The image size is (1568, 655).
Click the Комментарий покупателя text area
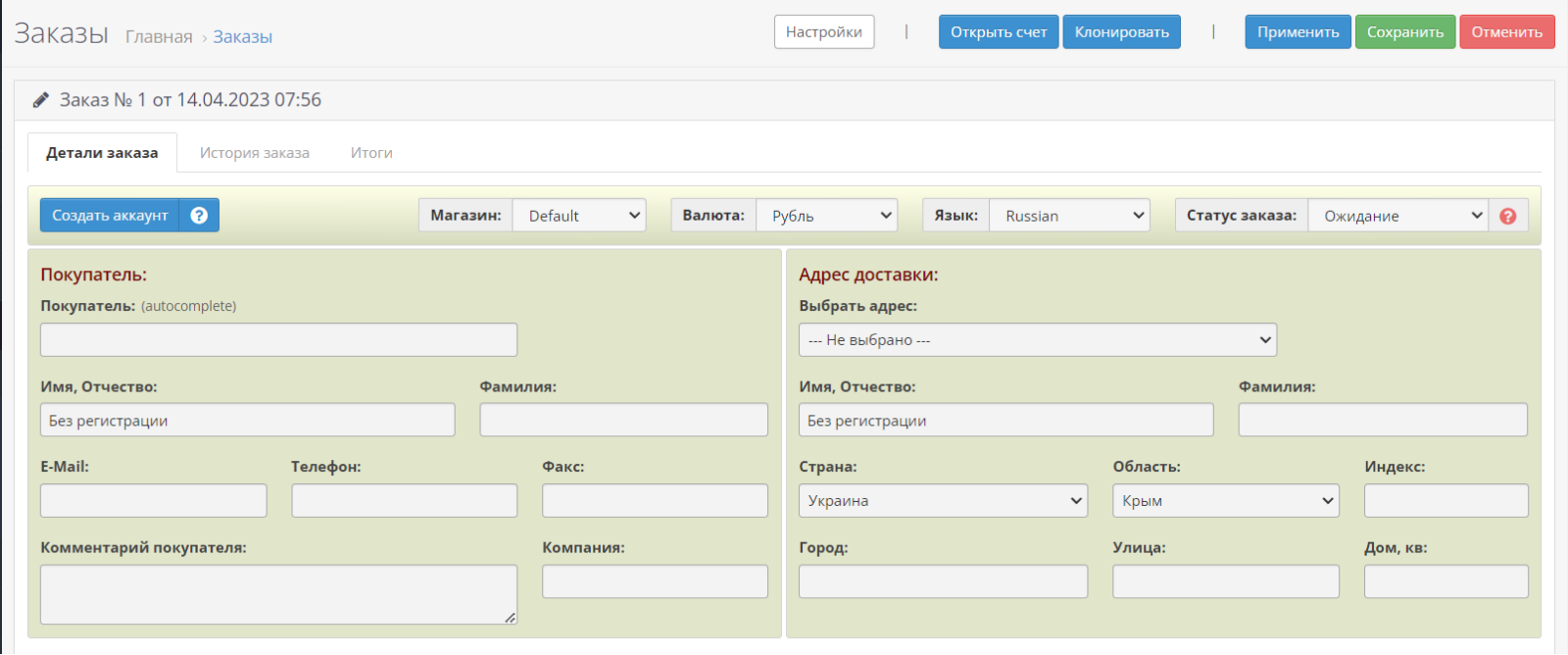[x=278, y=594]
